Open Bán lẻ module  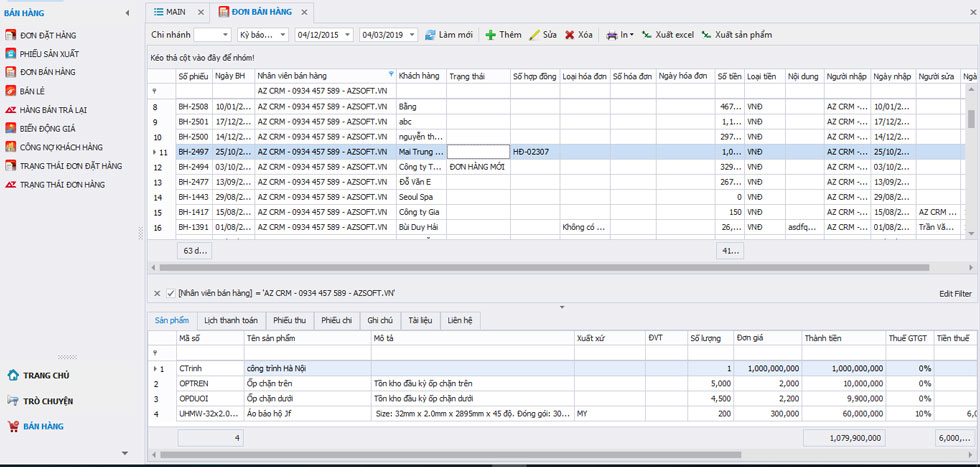point(32,91)
